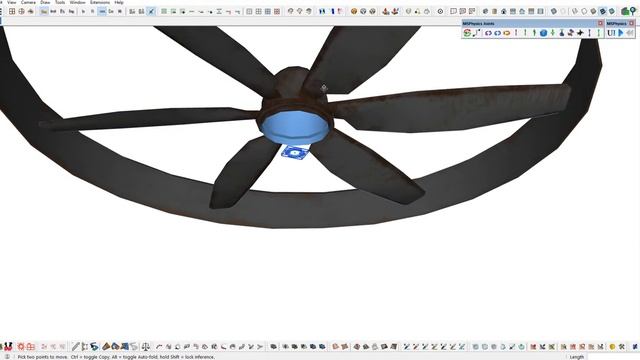Click the red ladybug icon at bottom left

[x=8, y=347]
